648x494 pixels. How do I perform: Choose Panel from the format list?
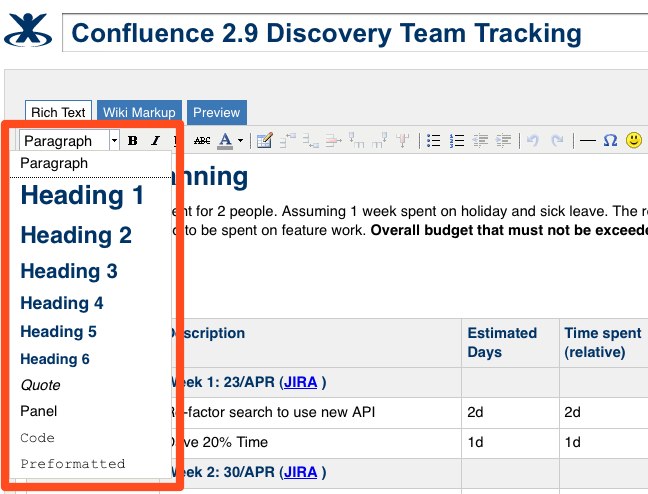[x=90, y=411]
